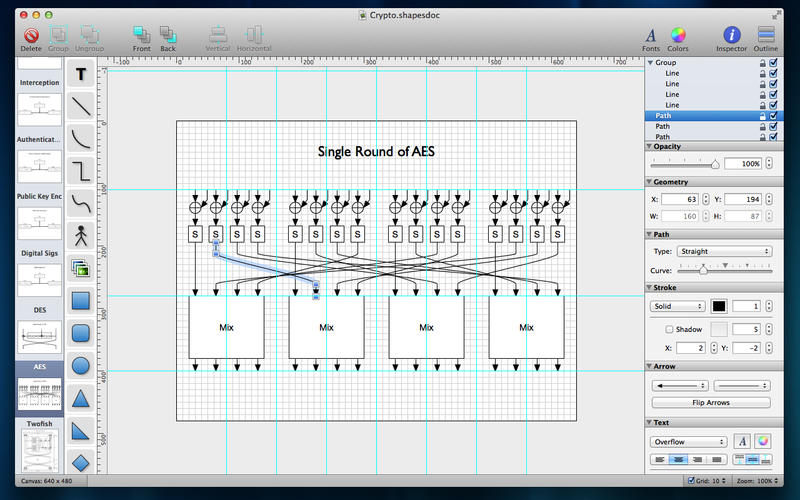This screenshot has height=500, width=800.
Task: Toggle visibility checkbox of Group layer
Action: pyautogui.click(x=773, y=62)
